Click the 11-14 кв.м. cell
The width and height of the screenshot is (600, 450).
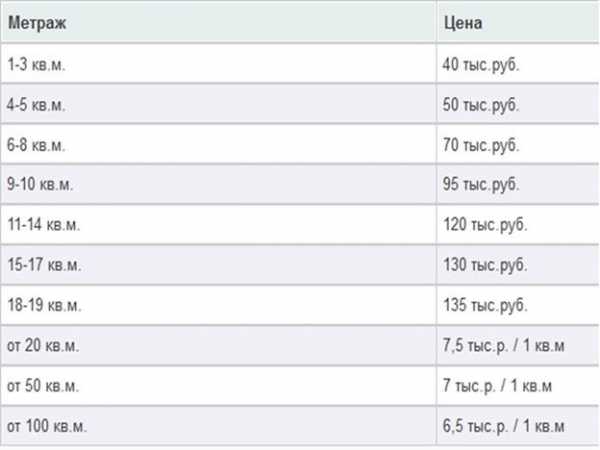coord(43,225)
